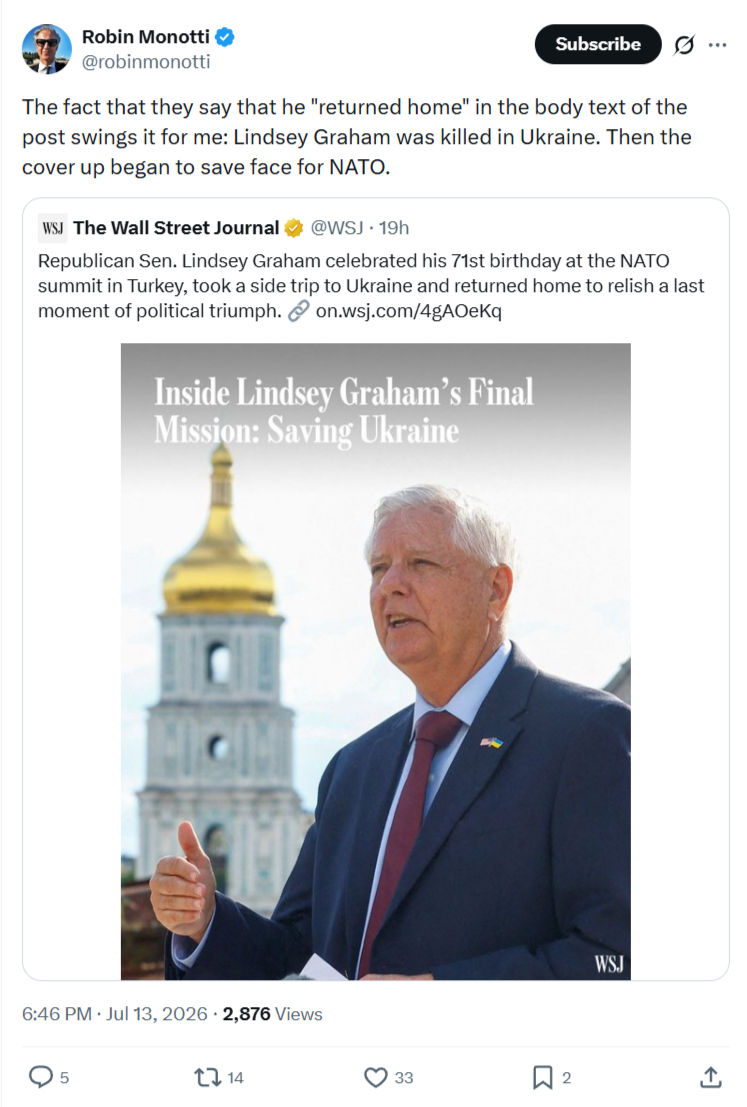This screenshot has width=747, height=1107.
Task: Click the WSJ logo avatar in quoted post
Action: (52, 228)
